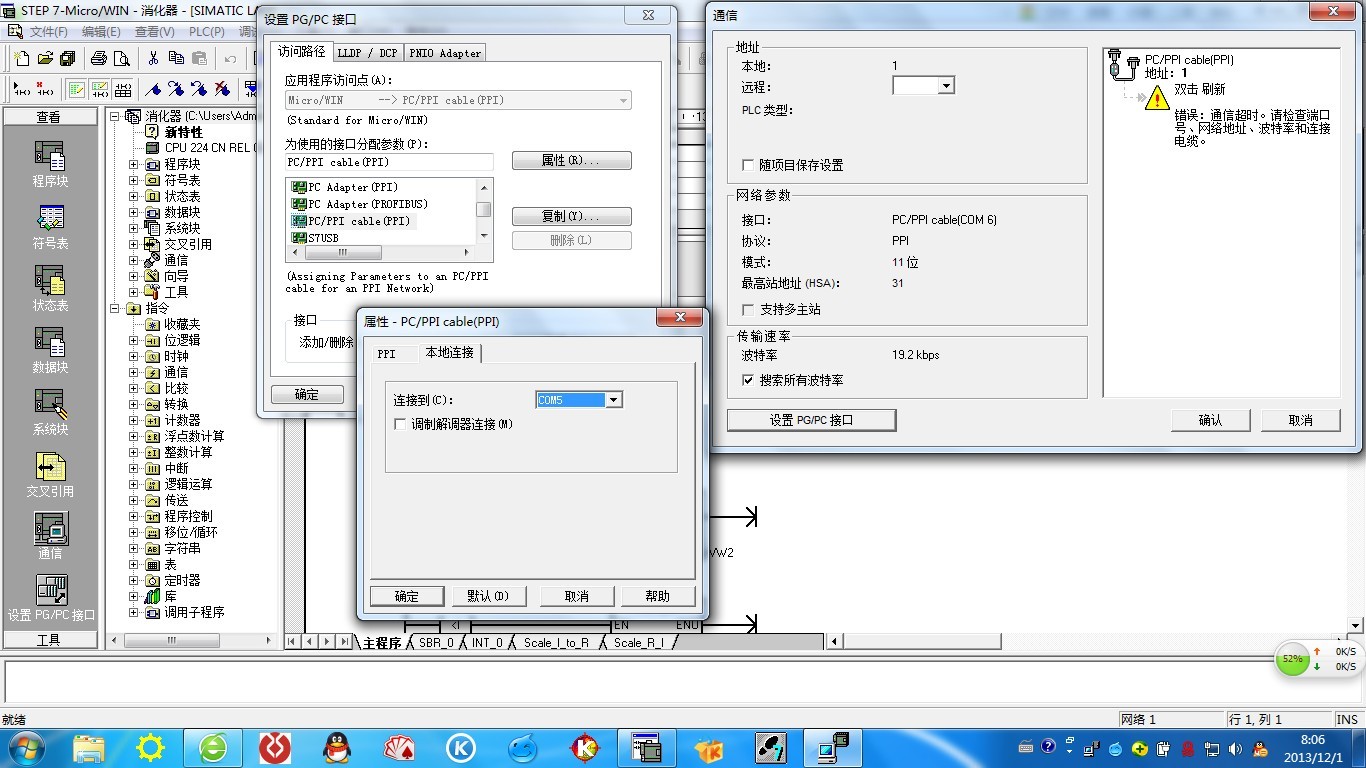Screen dimensions: 1366x768
Task: Expand the 调用子程序 tree node
Action: pyautogui.click(x=134, y=612)
